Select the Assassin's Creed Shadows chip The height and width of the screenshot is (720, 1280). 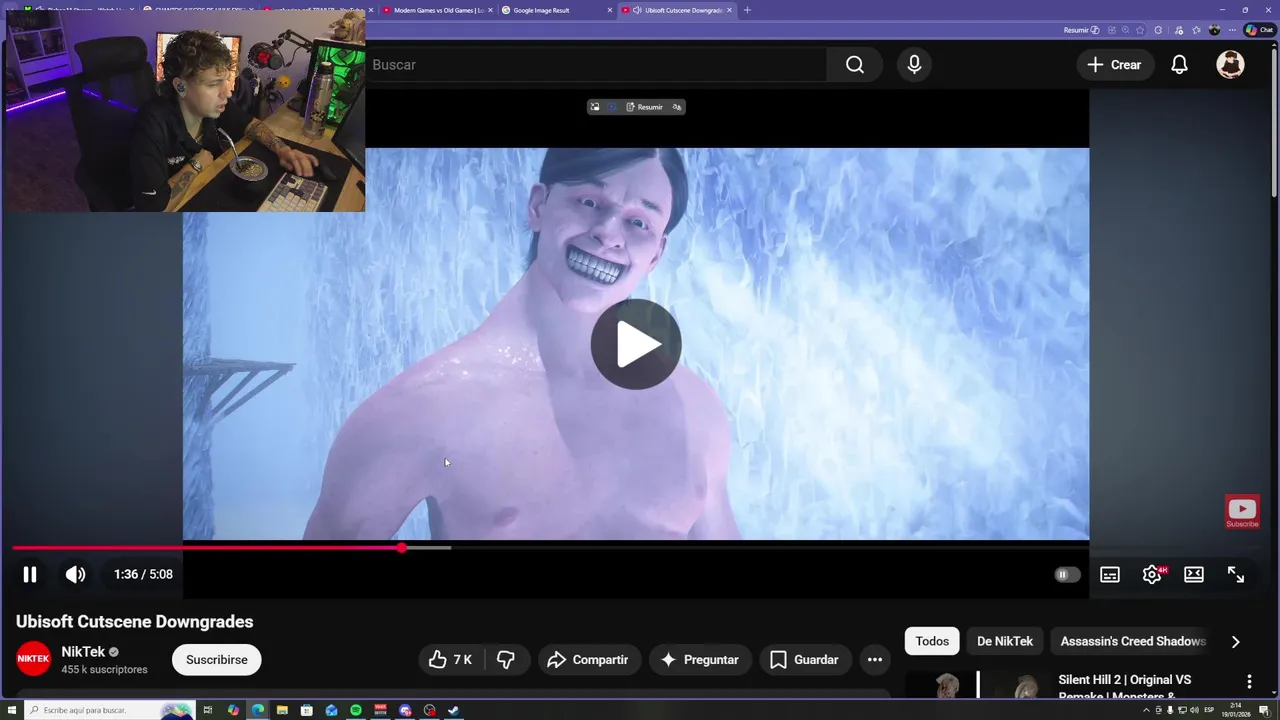click(1133, 641)
